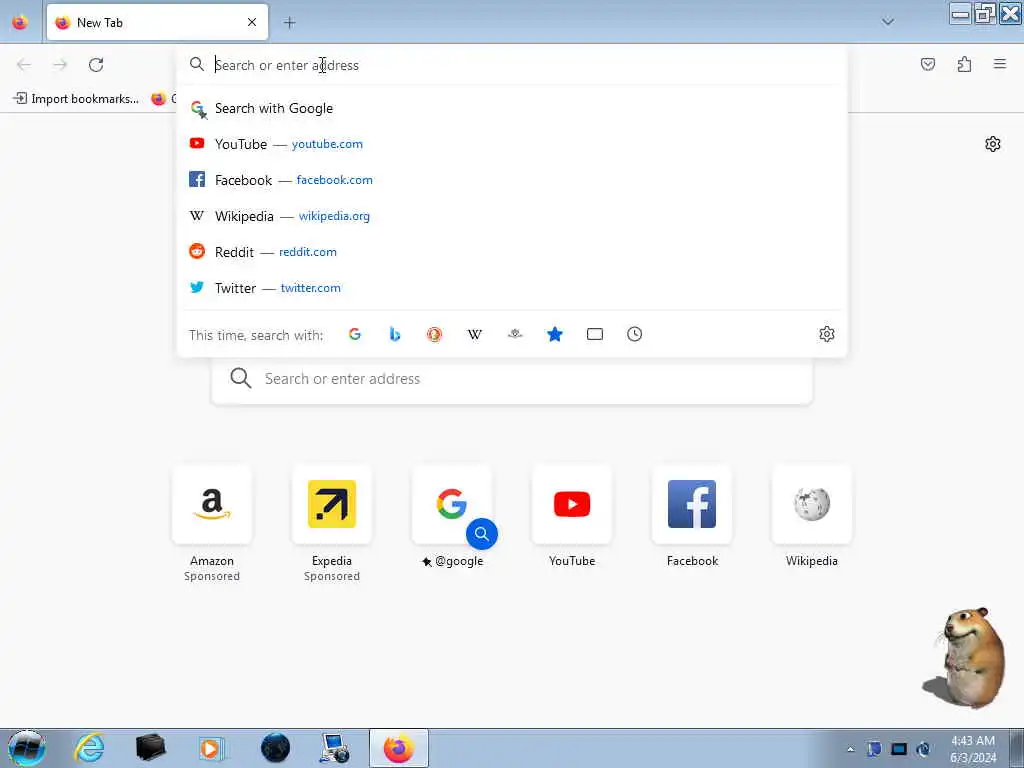Search in History clock icon
Screen dimensions: 1024x768
click(x=634, y=334)
